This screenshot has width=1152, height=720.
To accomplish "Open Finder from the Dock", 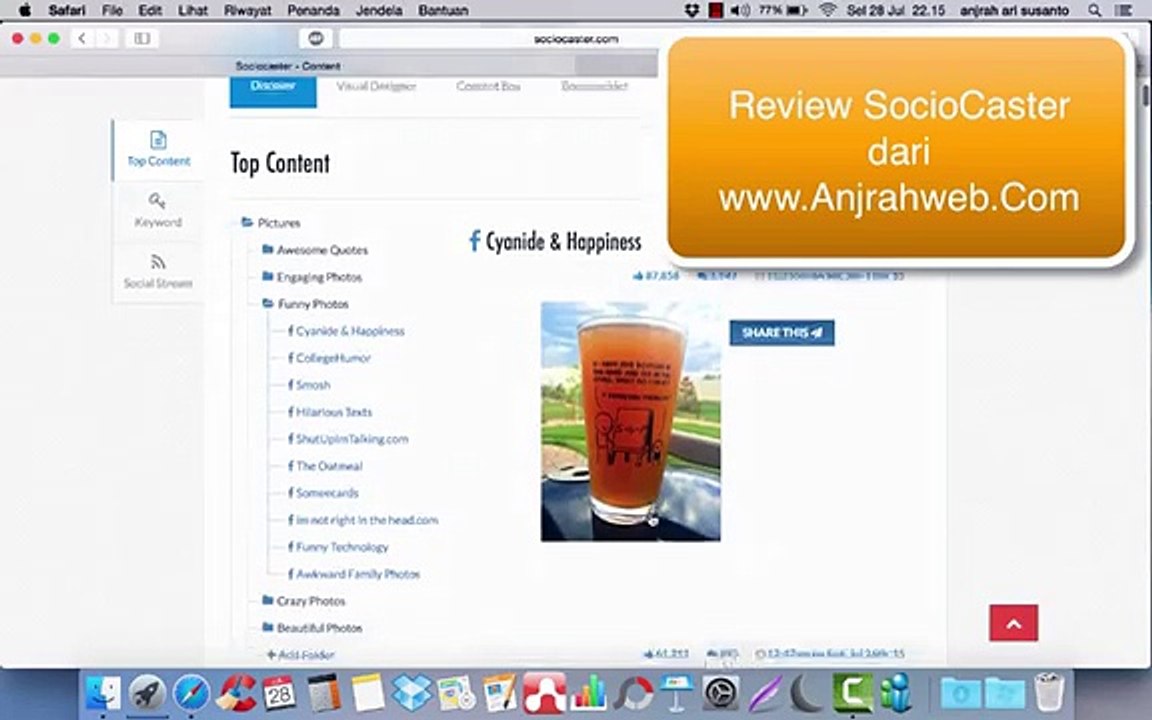I will (103, 693).
